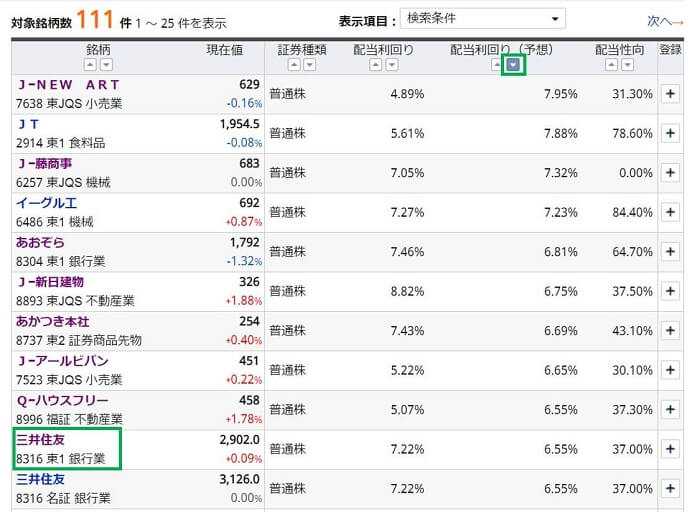Sort 配当利回り column descending
The image size is (700, 512).
[392, 65]
